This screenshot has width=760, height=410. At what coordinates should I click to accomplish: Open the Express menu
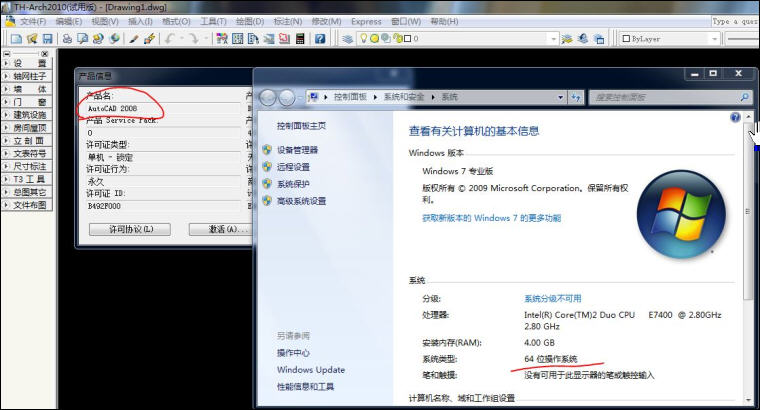coord(366,21)
